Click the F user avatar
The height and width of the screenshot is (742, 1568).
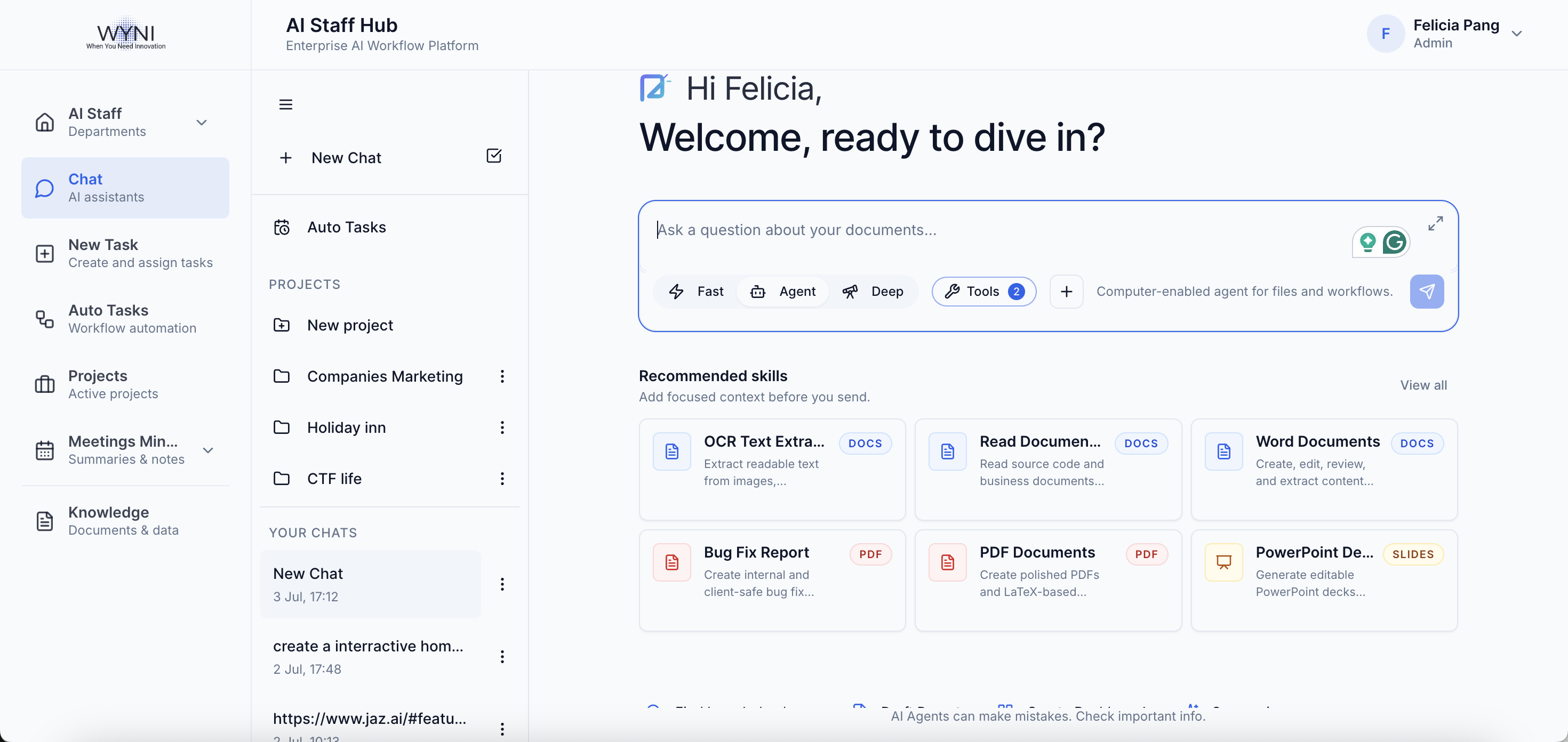(1386, 34)
